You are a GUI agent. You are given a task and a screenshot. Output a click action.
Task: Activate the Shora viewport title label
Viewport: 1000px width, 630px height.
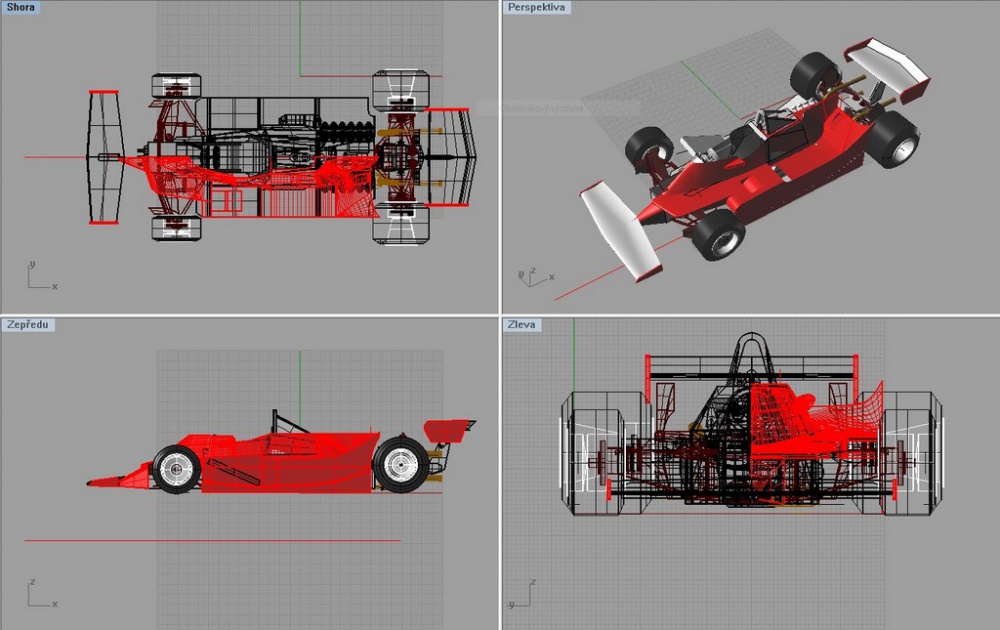pyautogui.click(x=20, y=7)
